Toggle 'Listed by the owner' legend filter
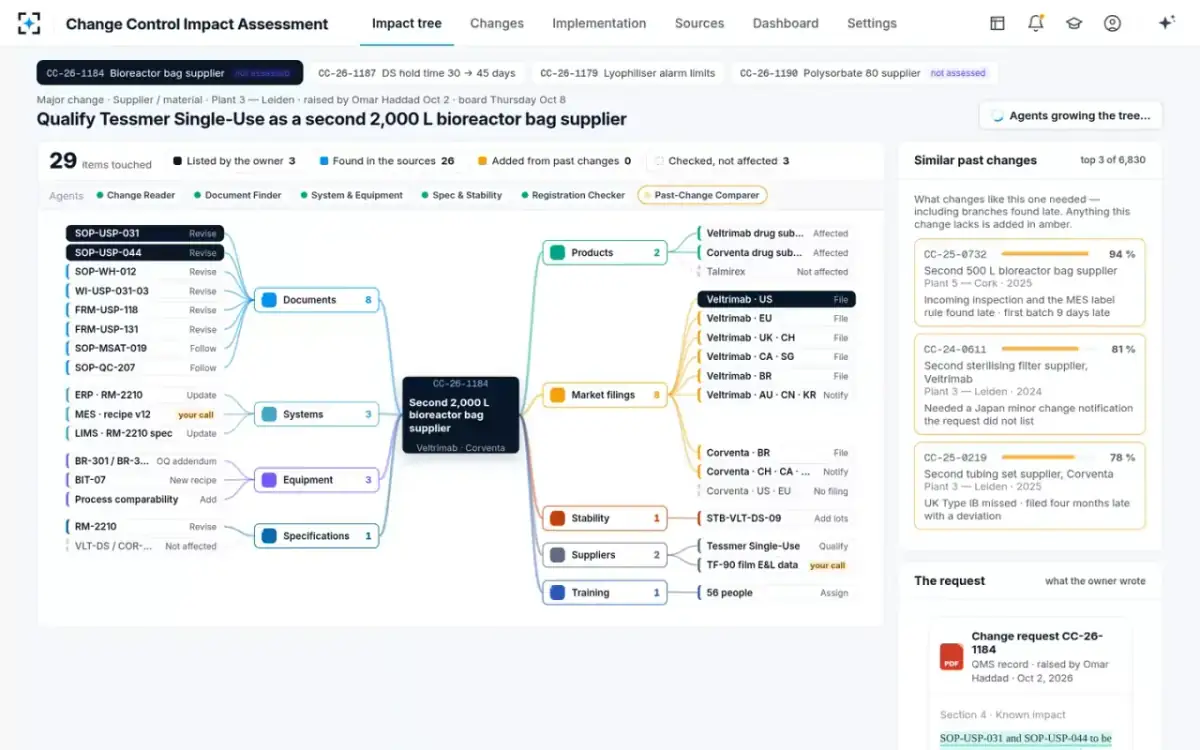The width and height of the screenshot is (1200, 750). (x=234, y=161)
